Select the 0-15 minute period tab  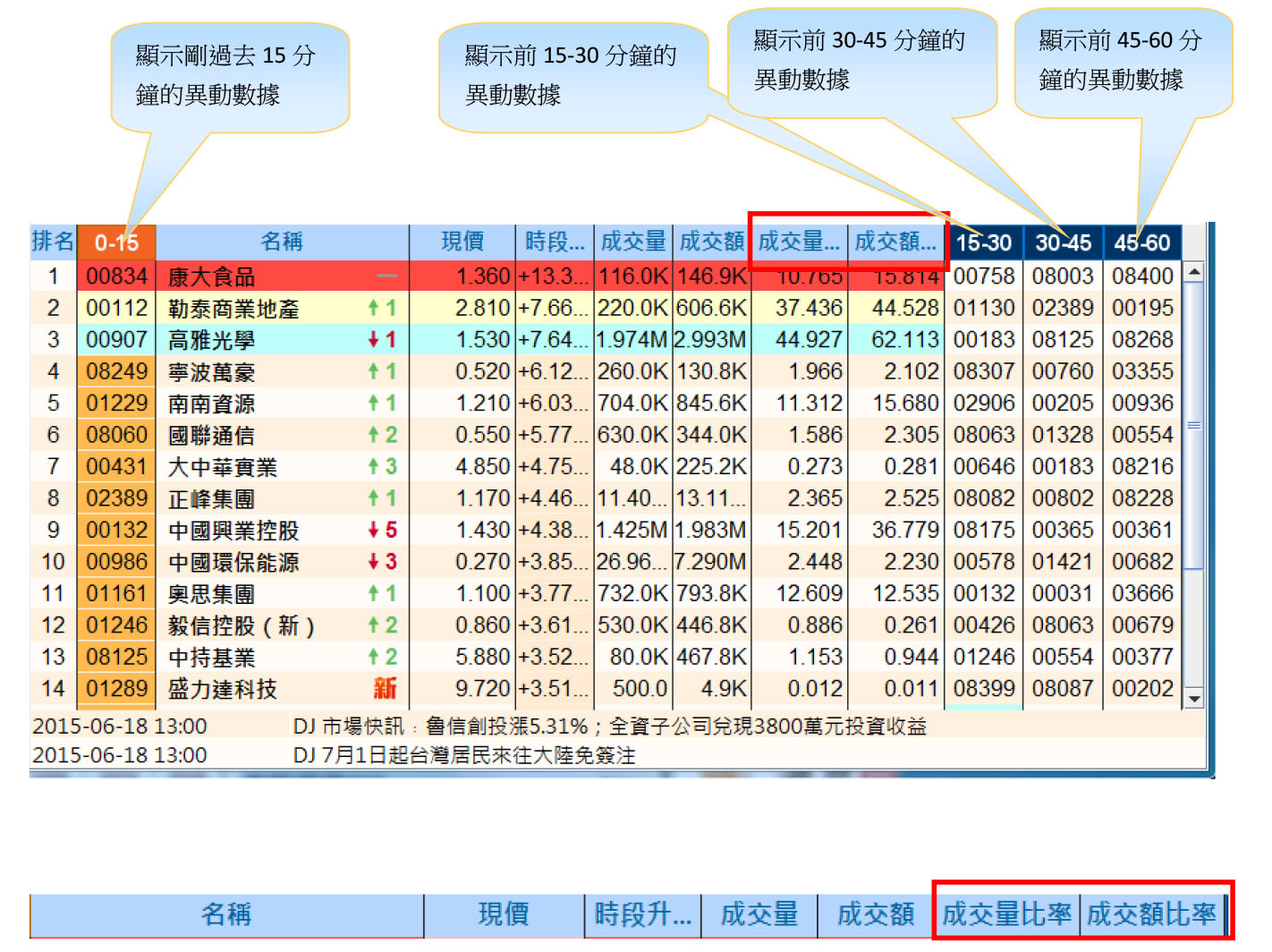(x=116, y=242)
